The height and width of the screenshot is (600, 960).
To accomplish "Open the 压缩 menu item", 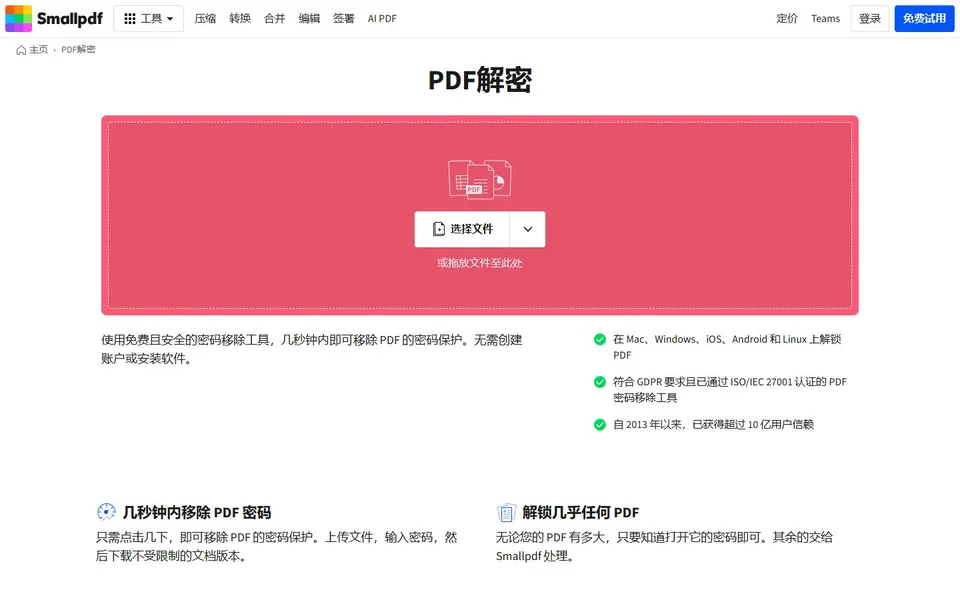I will pyautogui.click(x=205, y=19).
